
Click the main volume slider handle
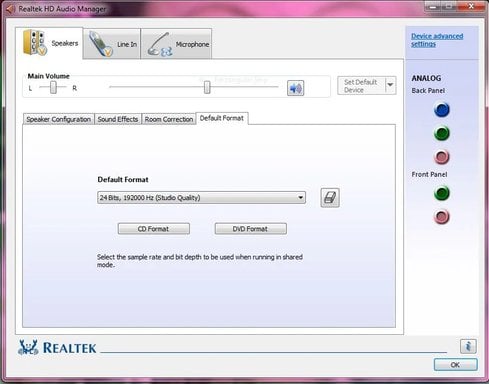coord(207,88)
